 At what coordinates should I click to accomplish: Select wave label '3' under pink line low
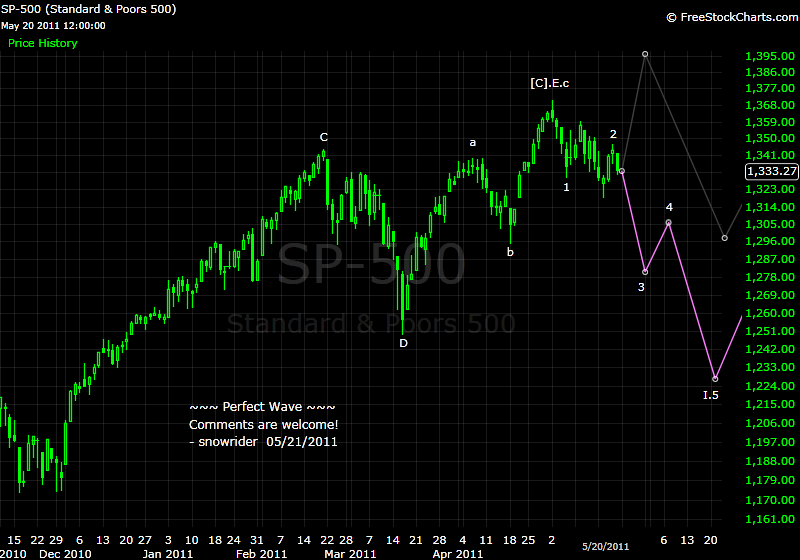click(641, 287)
